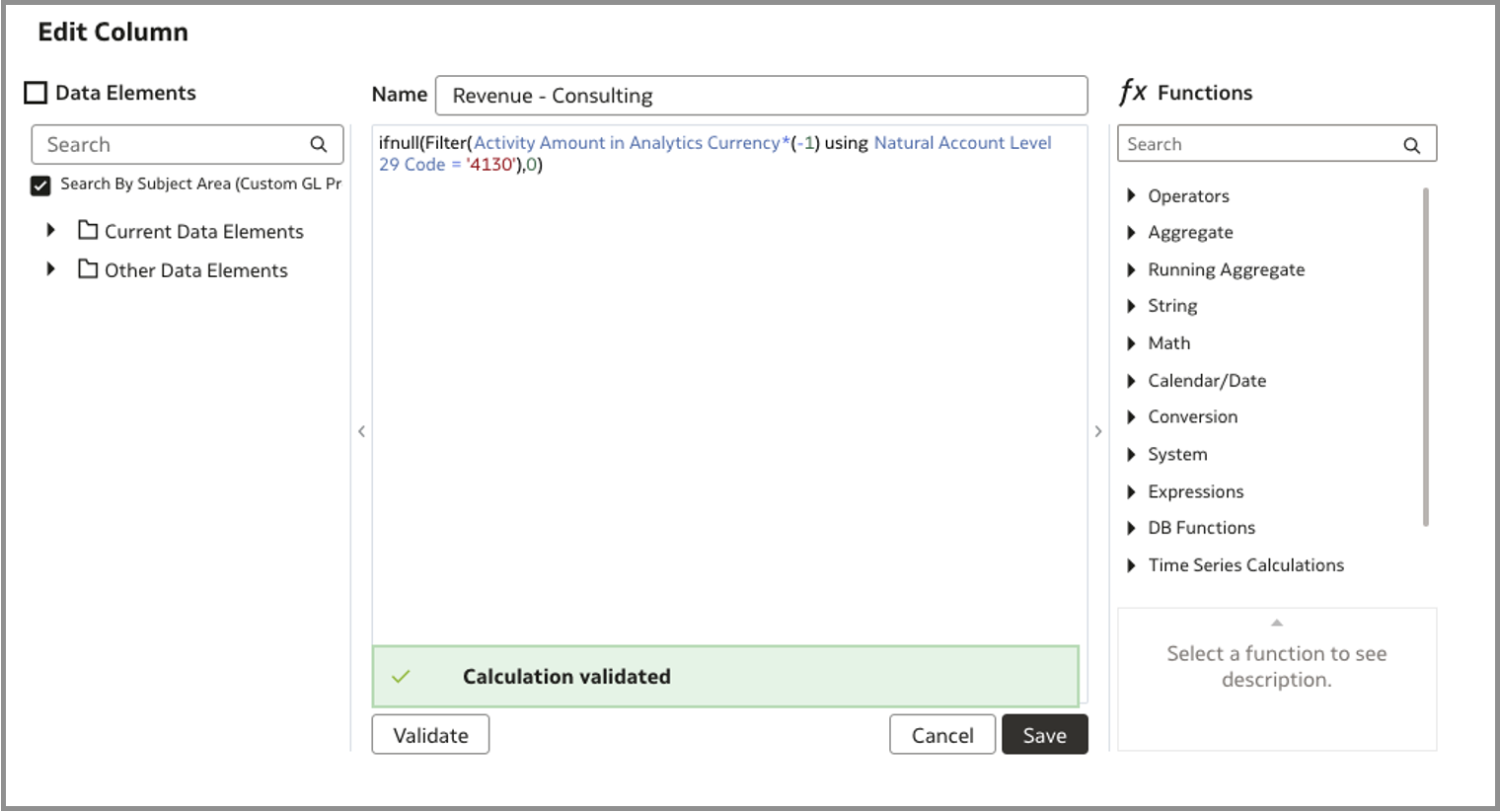
Task: Save the column calculation
Action: pos(1044,735)
